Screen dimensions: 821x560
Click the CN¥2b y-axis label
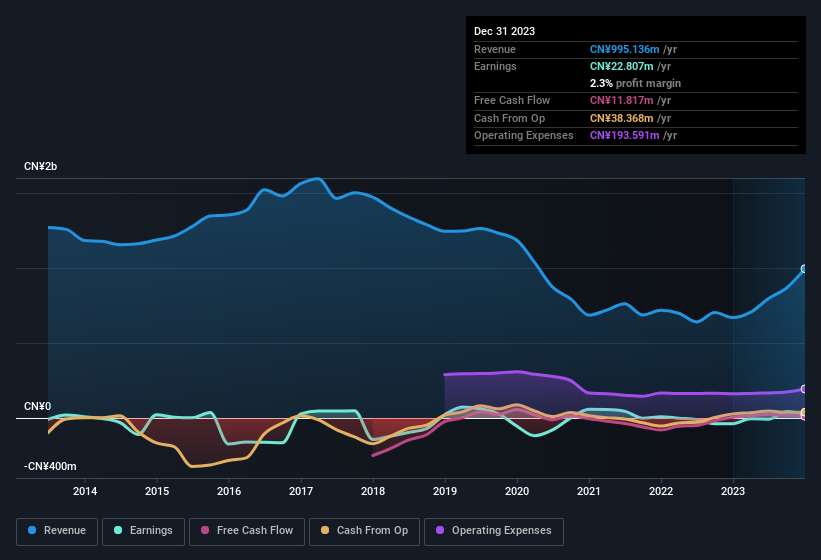[41, 166]
